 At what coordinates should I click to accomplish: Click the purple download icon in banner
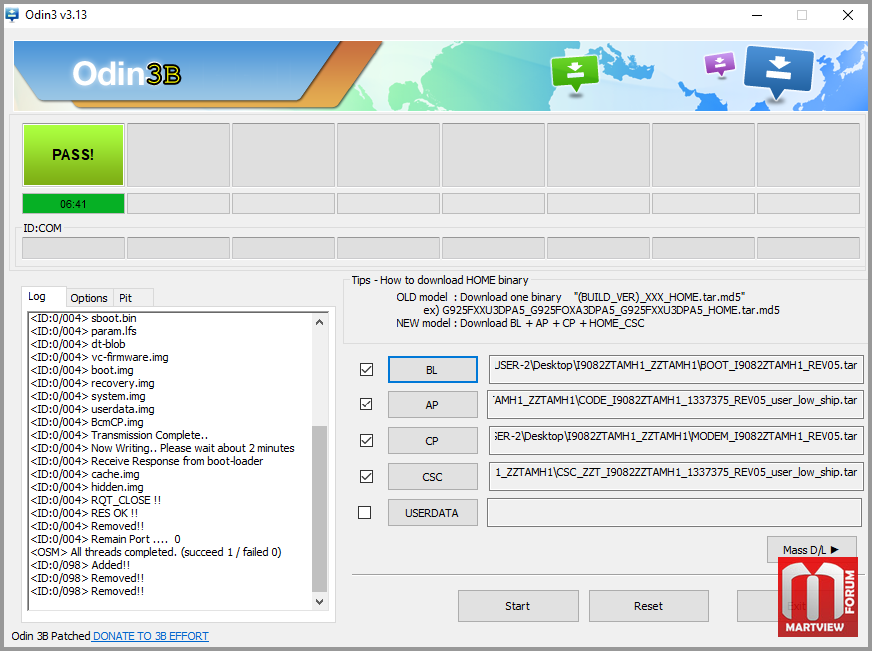[719, 64]
